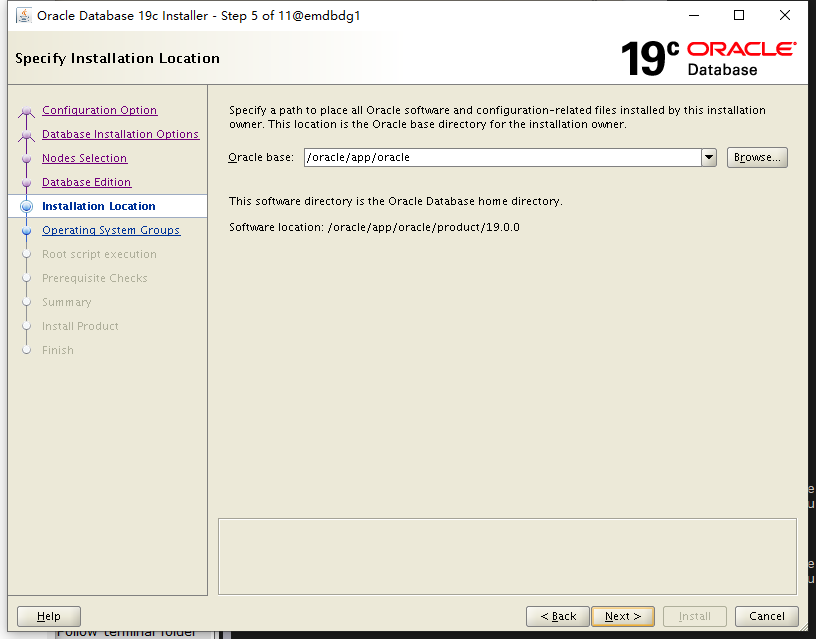Click the Database Edition step bullet icon
This screenshot has width=816, height=639.
pos(27,183)
